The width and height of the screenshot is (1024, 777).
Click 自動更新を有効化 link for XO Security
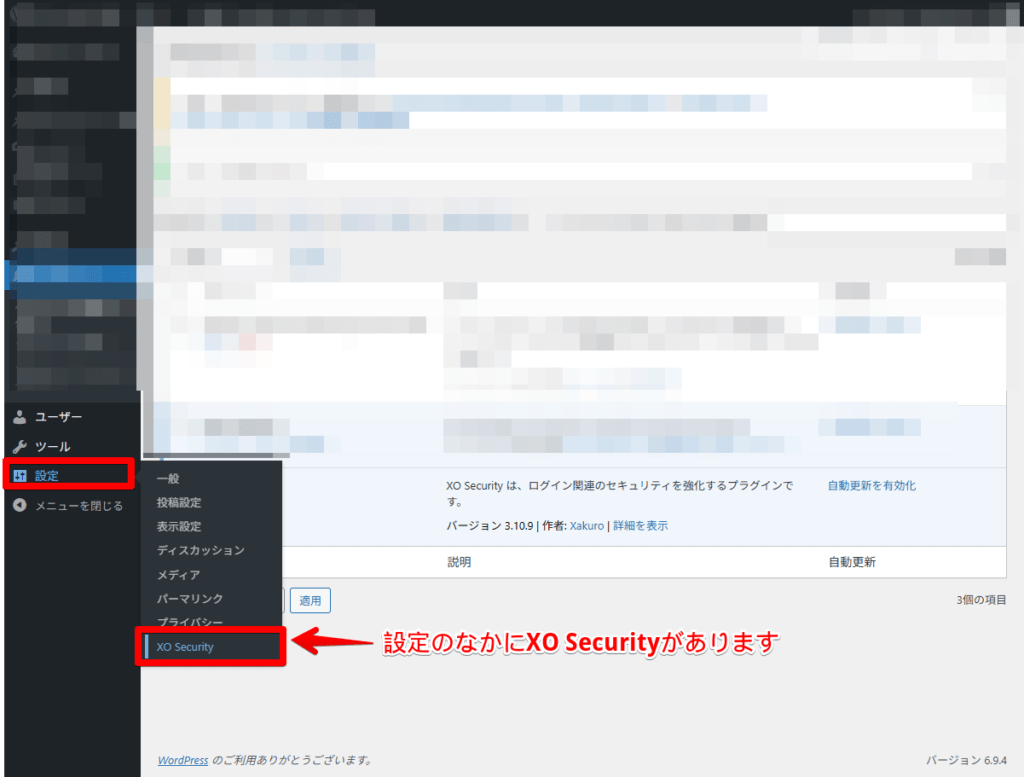[x=872, y=486]
